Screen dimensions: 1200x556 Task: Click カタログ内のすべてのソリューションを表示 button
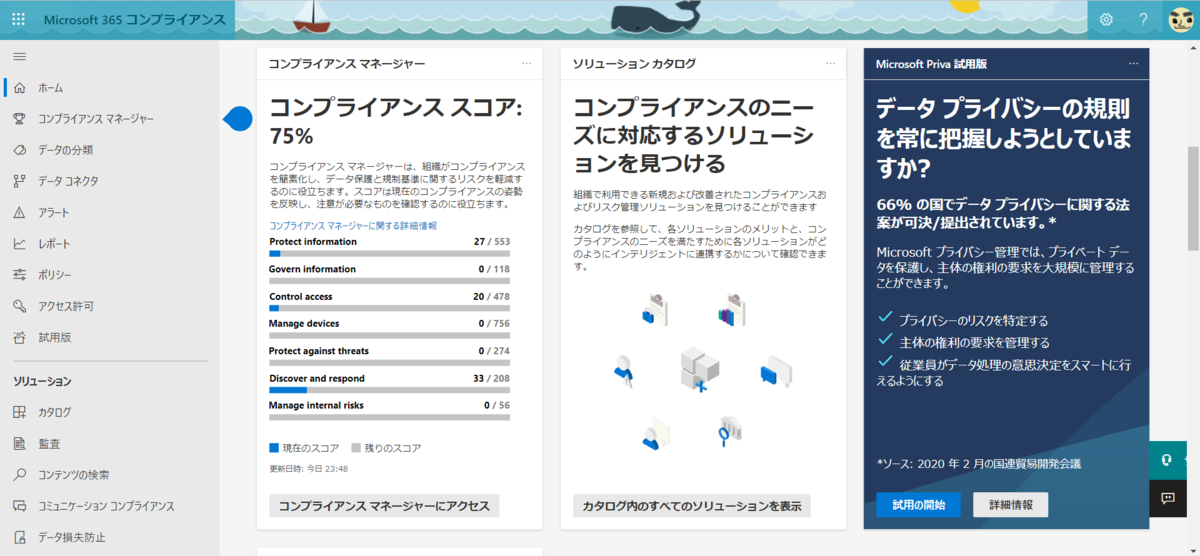point(692,505)
